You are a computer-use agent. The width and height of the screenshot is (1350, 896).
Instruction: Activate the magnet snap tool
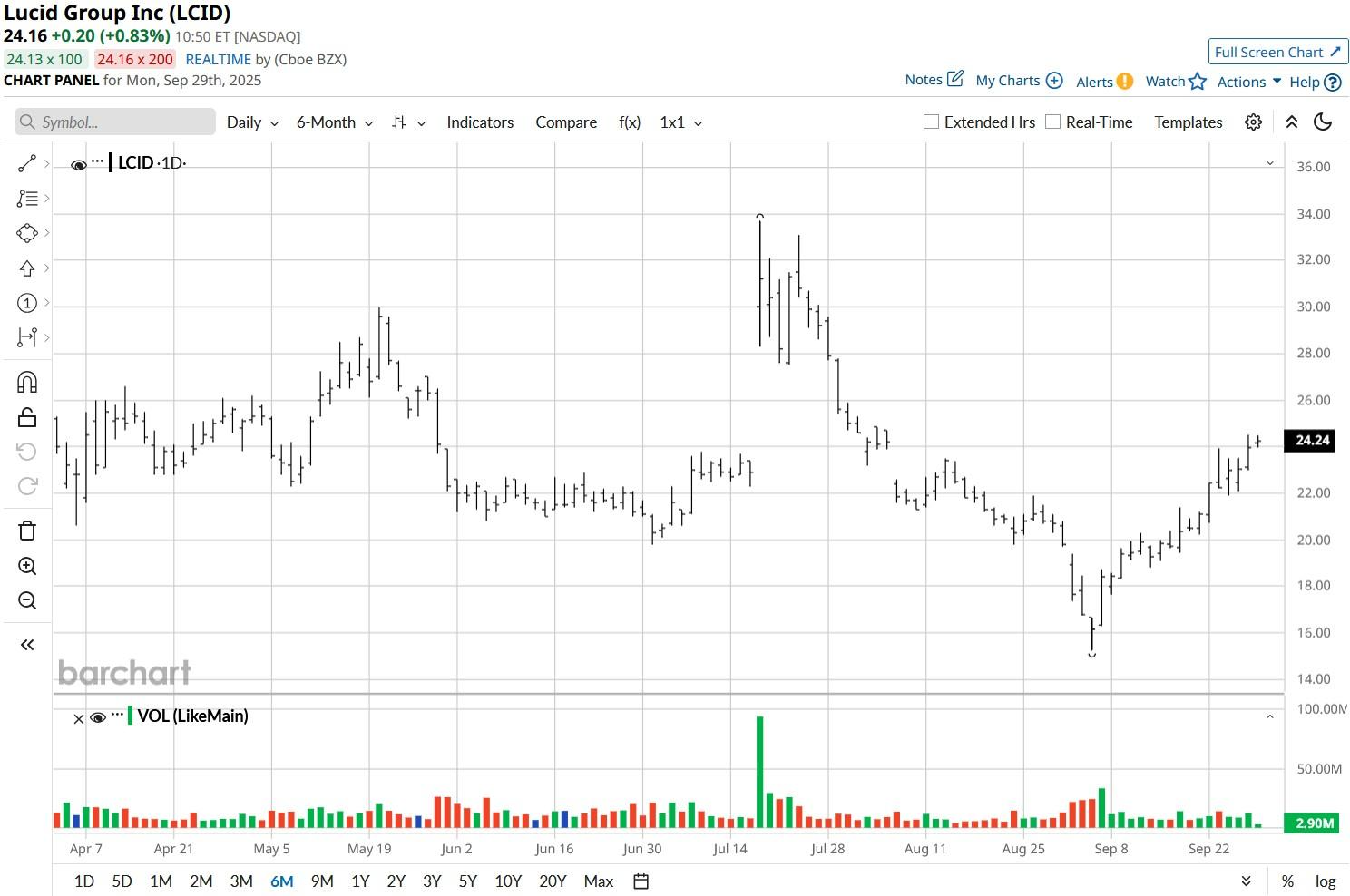point(27,382)
